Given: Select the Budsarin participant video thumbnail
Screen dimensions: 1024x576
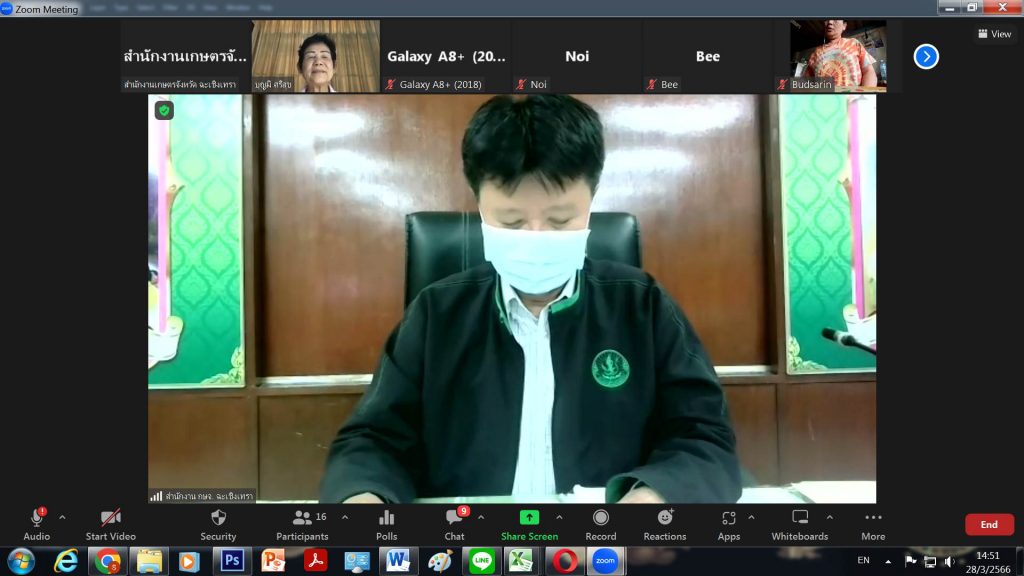Looking at the screenshot, I should pos(838,56).
